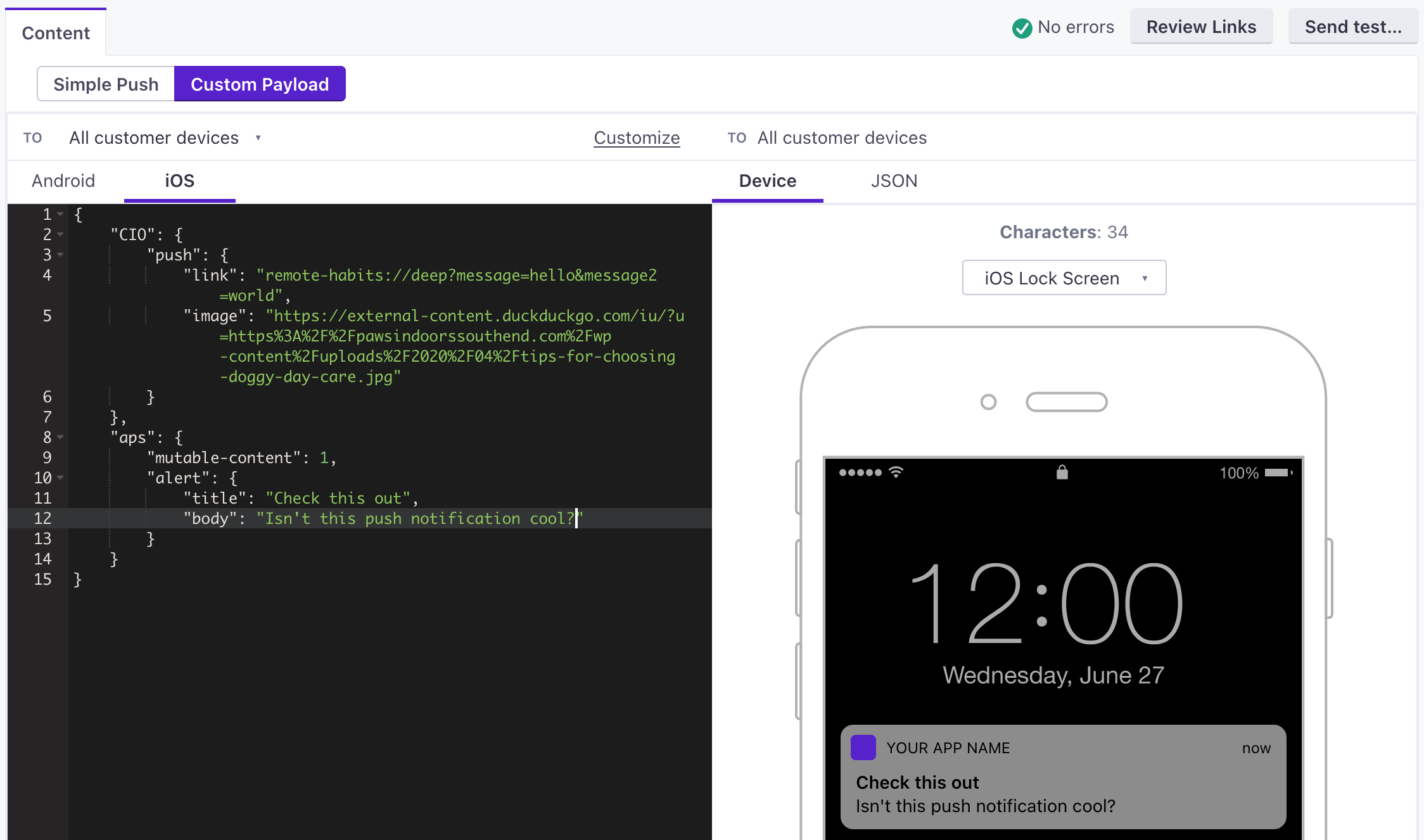1424x840 pixels.
Task: Collapse the aps block fold at line 8
Action: 60,437
